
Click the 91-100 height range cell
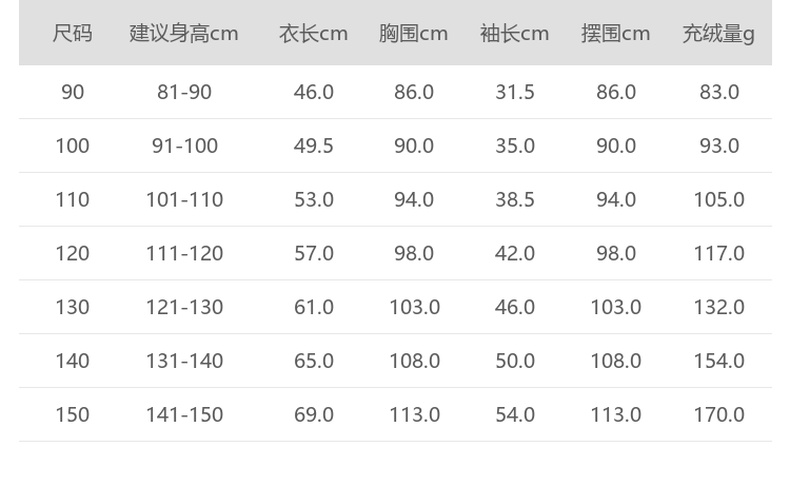(184, 146)
